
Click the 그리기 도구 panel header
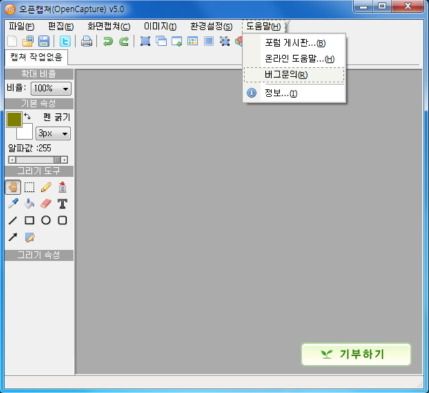pyautogui.click(x=39, y=171)
